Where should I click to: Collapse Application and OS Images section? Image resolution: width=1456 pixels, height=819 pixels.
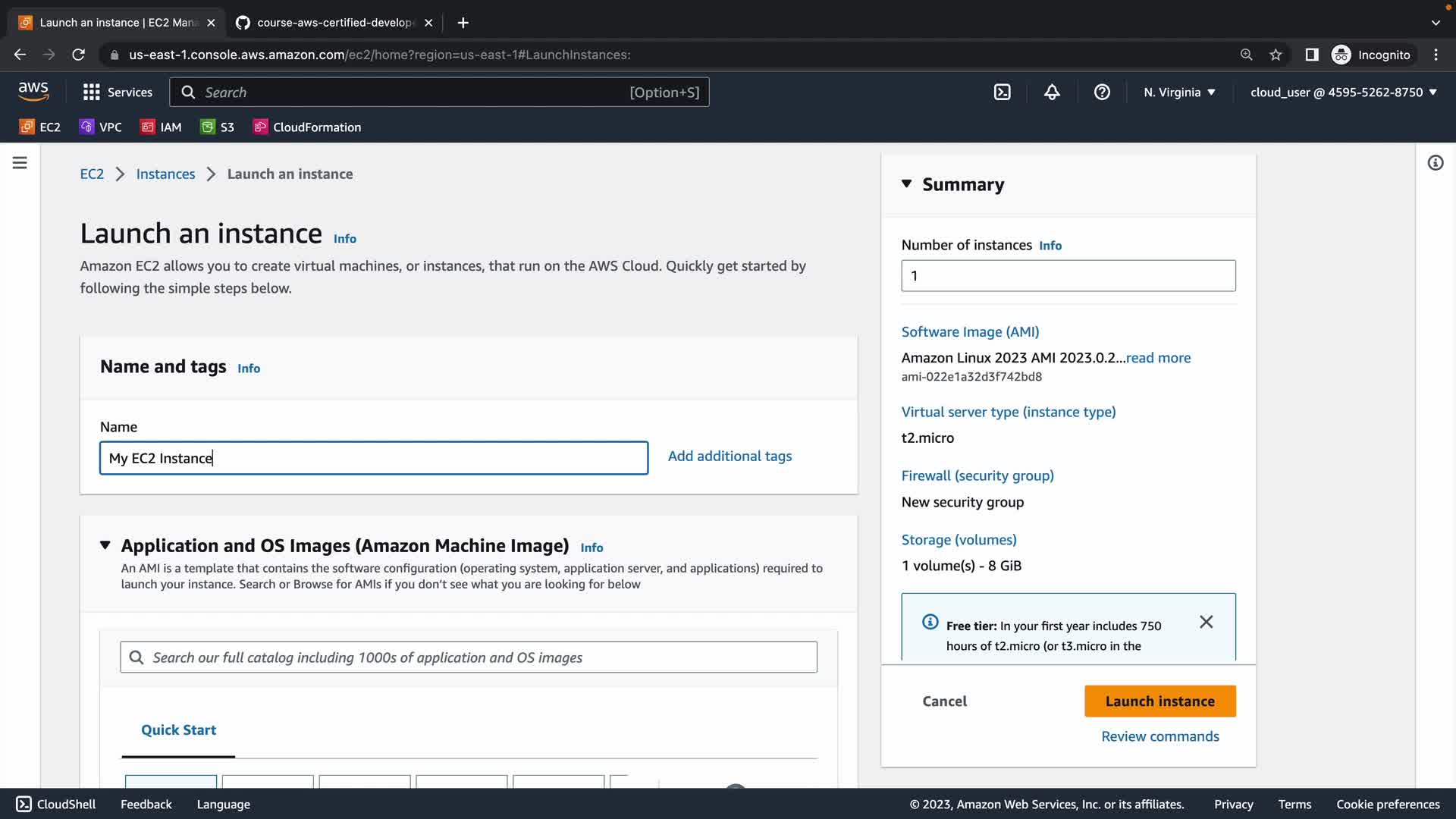[x=105, y=545]
